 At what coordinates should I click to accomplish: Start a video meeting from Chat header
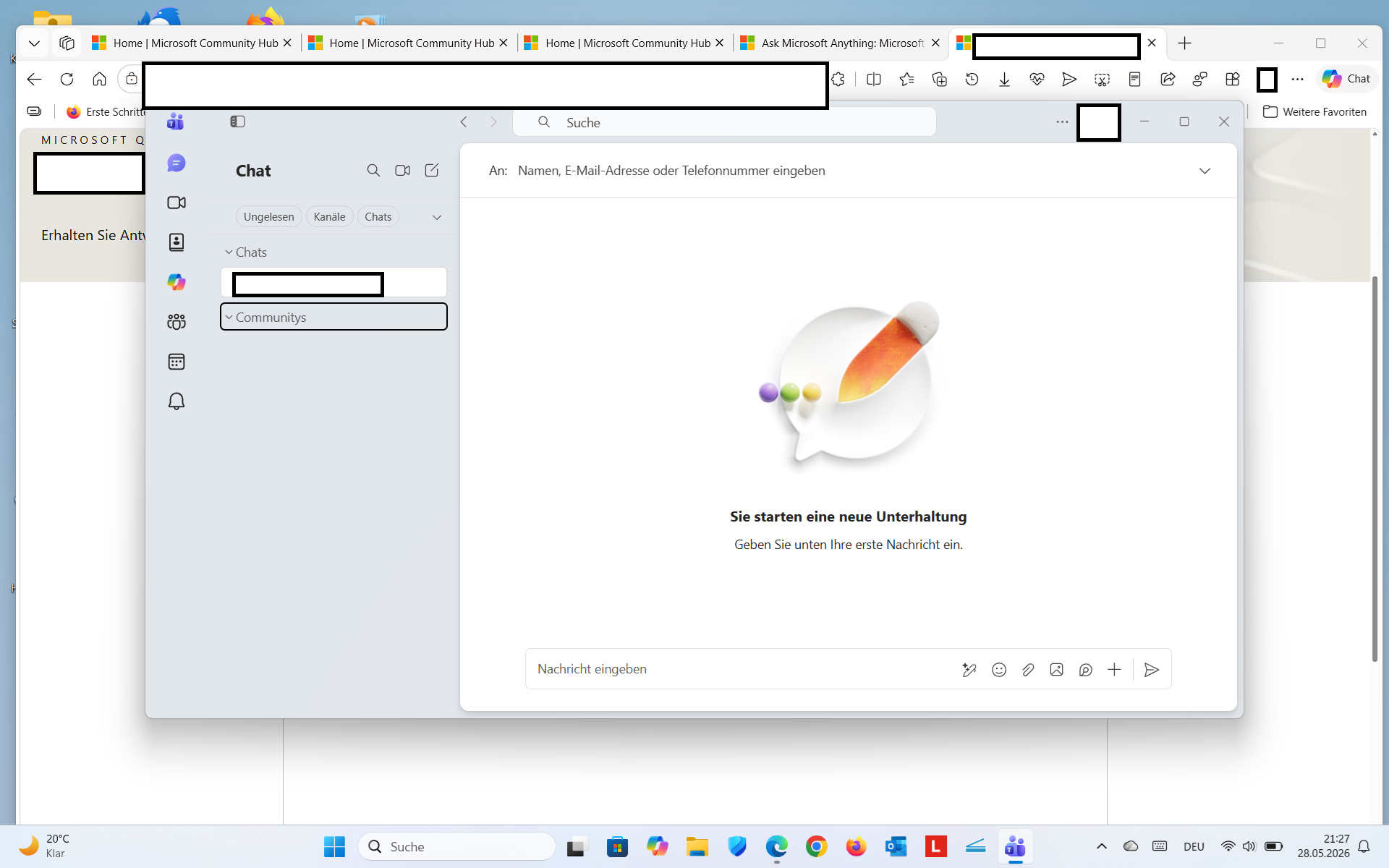point(403,171)
